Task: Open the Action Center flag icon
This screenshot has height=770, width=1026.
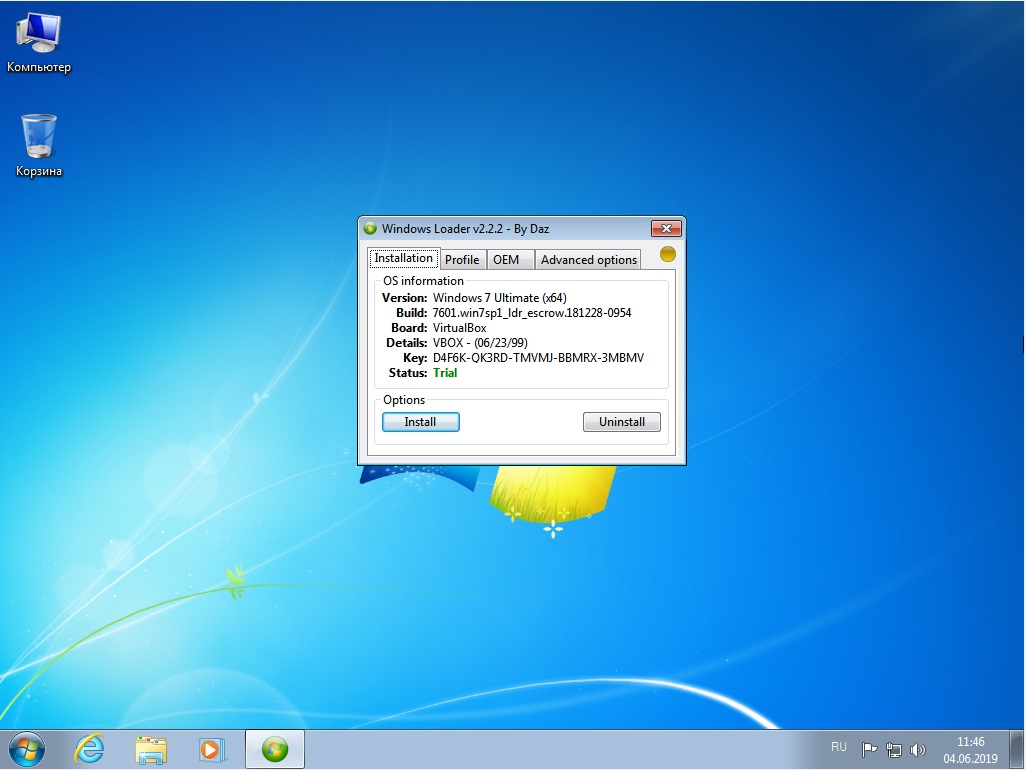Action: click(869, 749)
